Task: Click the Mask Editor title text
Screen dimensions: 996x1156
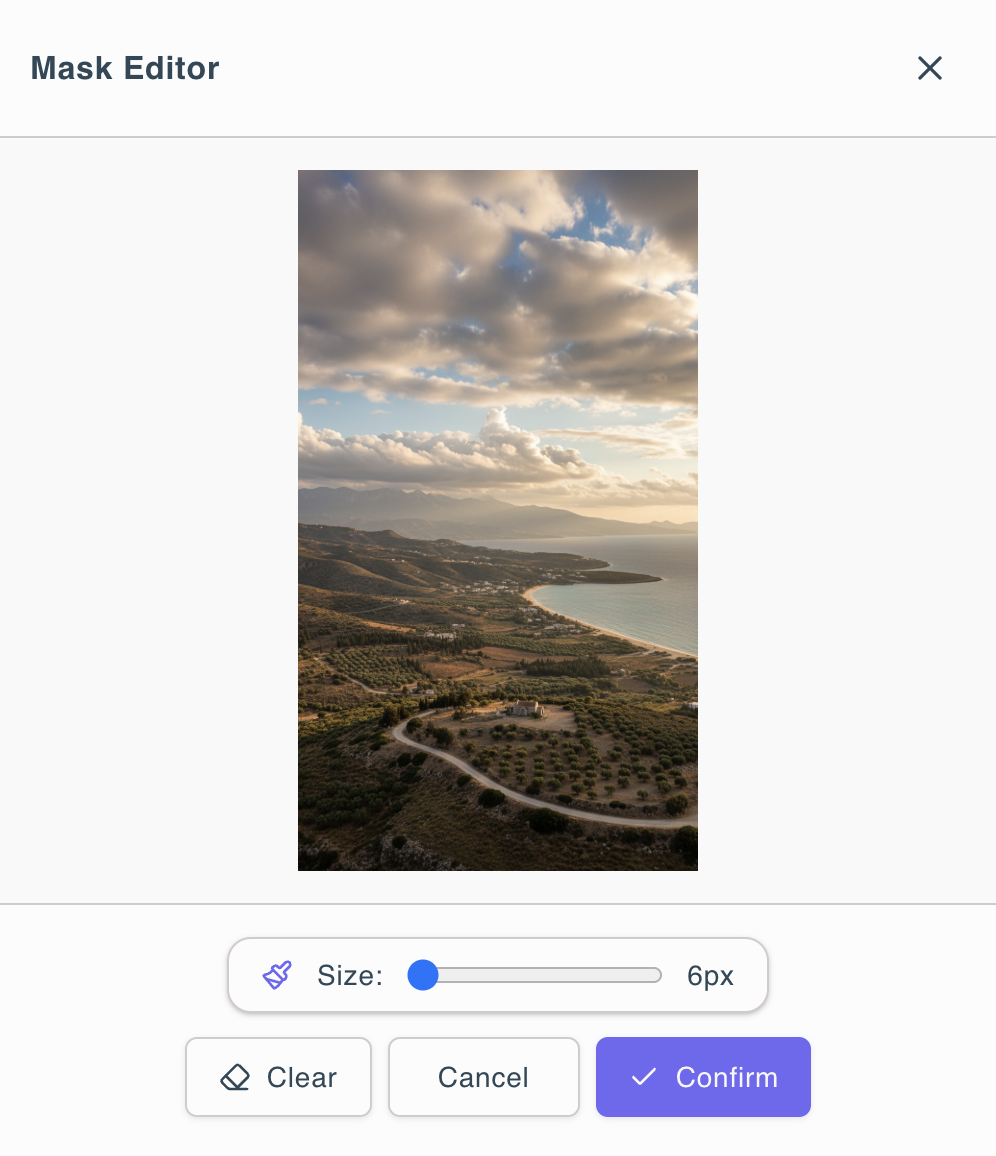Action: [125, 68]
